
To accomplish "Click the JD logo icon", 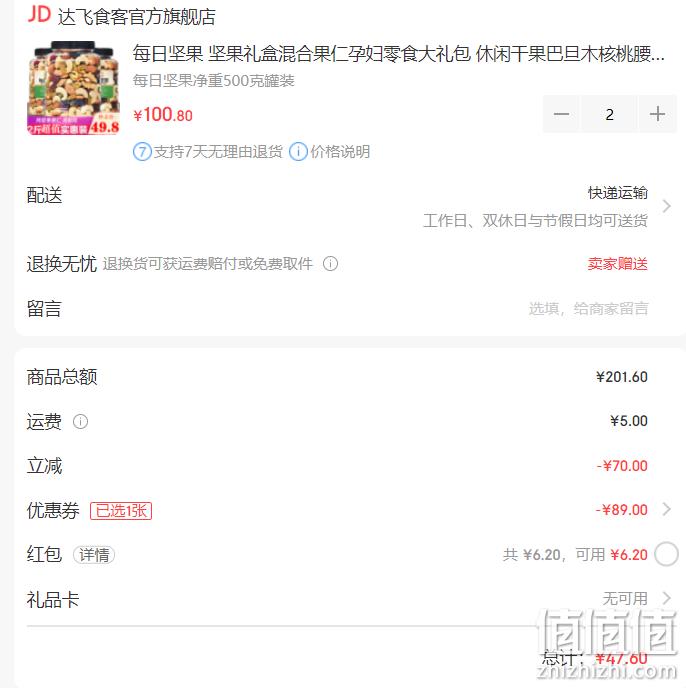I will pos(40,14).
